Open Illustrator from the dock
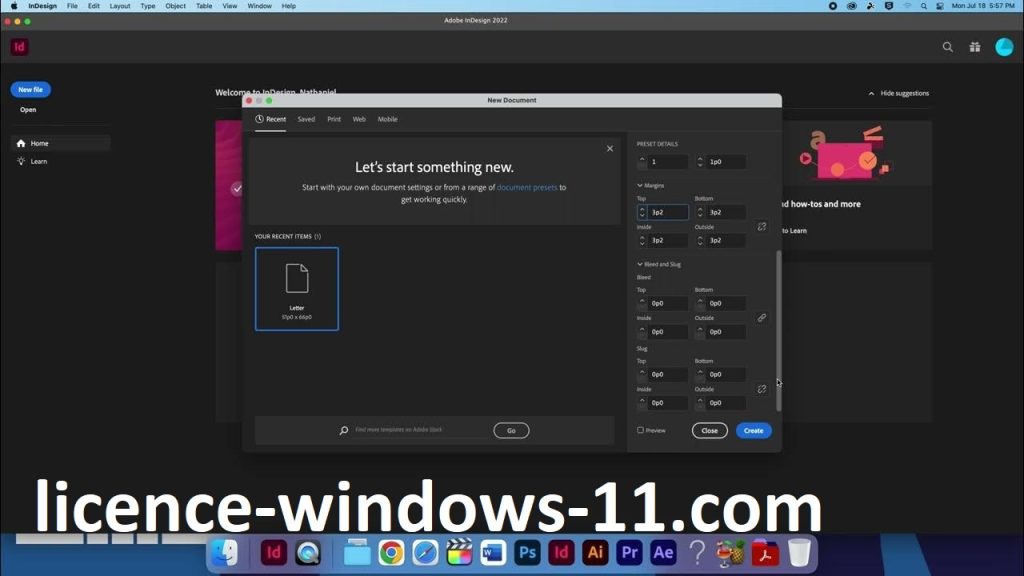 [595, 552]
